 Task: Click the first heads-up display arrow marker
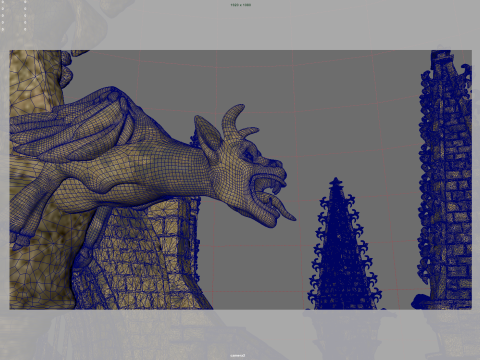pos(3,2)
